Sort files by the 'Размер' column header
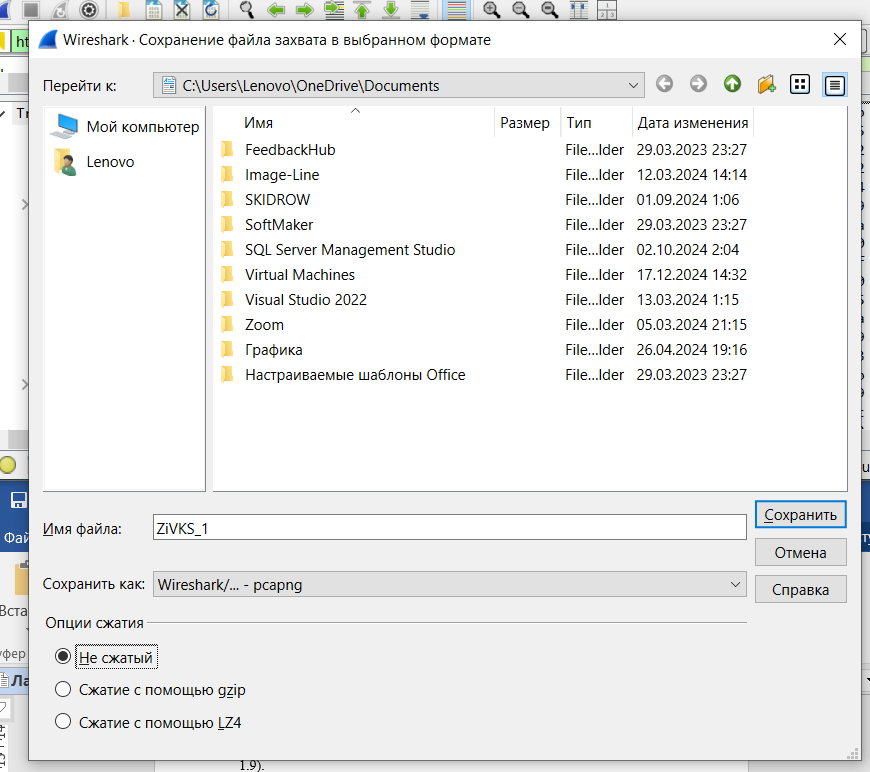The image size is (870, 772). pos(527,123)
